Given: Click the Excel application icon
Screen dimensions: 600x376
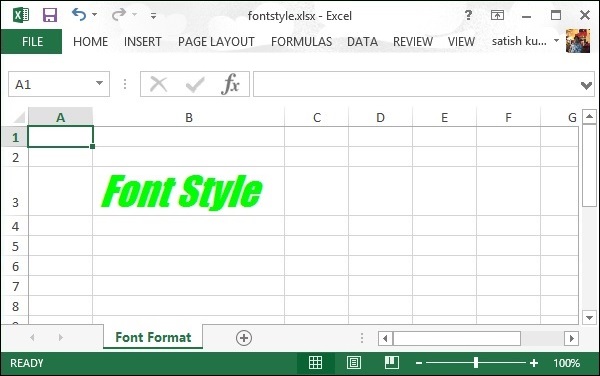Looking at the screenshot, I should 21,15.
